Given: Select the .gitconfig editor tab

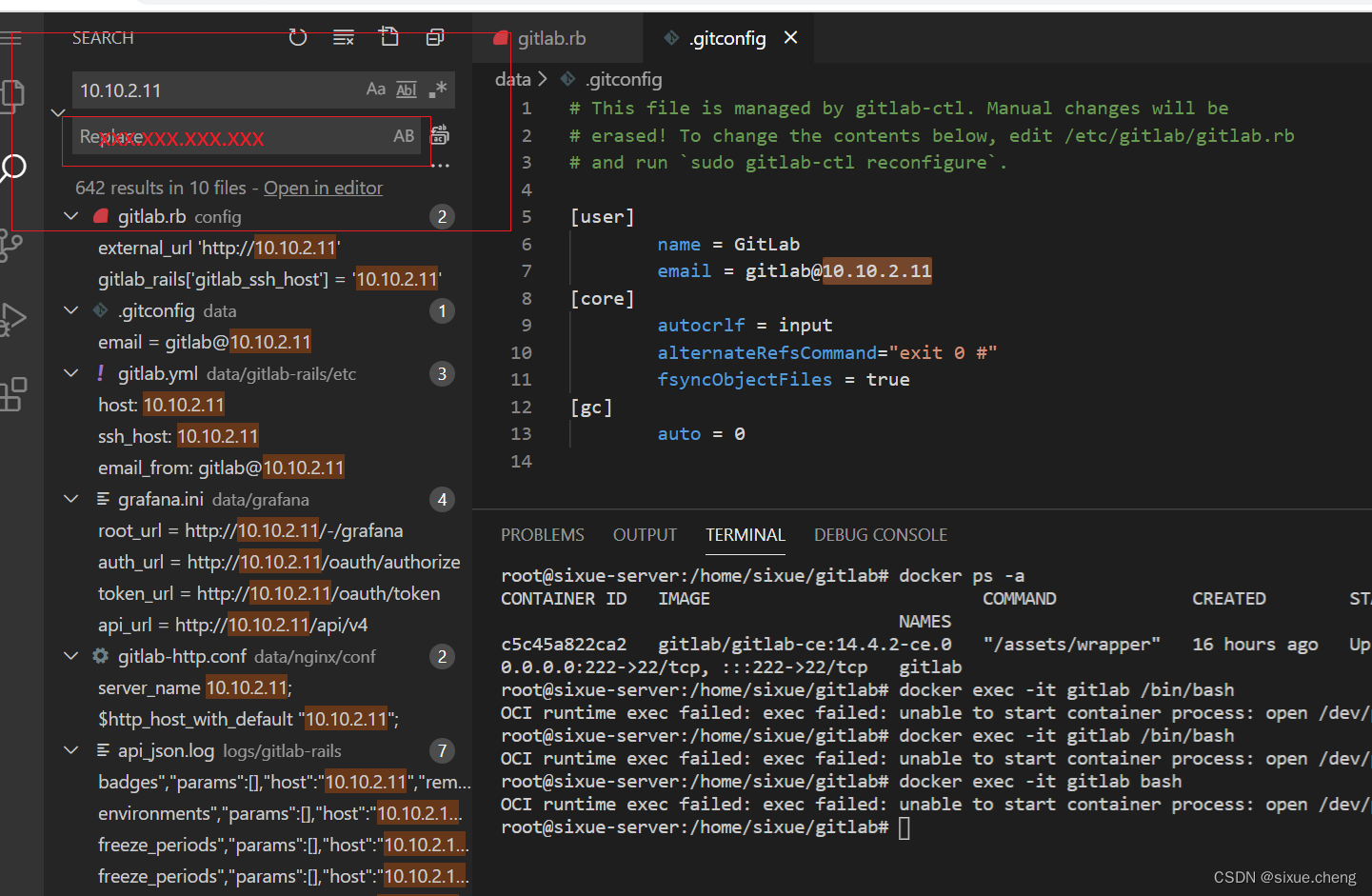Looking at the screenshot, I should [x=727, y=38].
